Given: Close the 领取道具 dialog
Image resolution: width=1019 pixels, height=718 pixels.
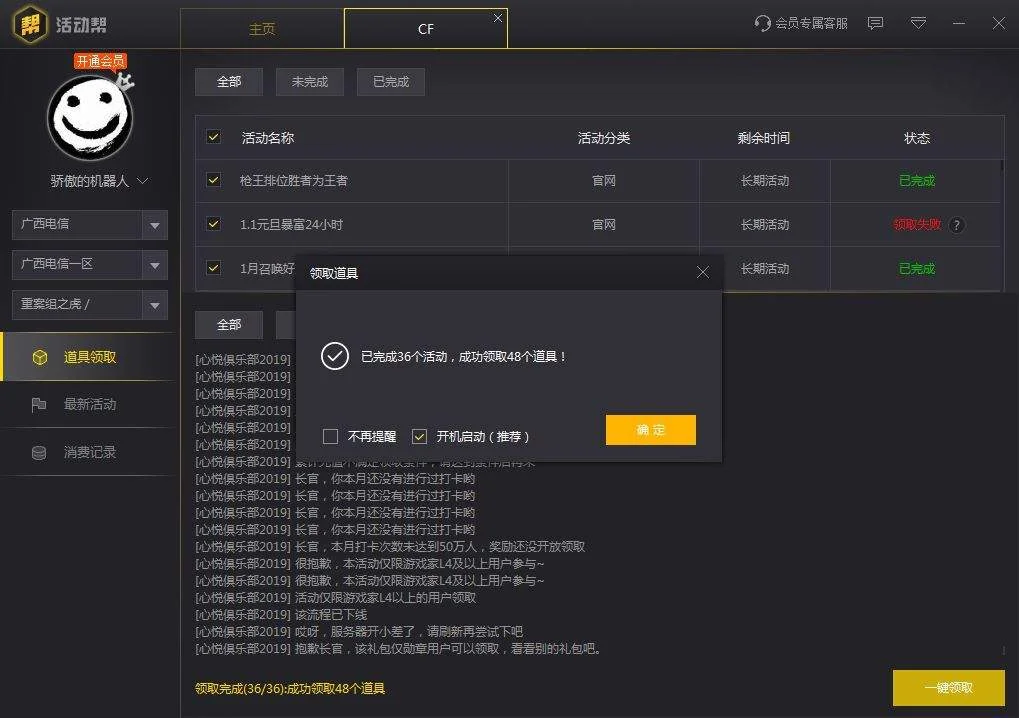Looking at the screenshot, I should [703, 272].
